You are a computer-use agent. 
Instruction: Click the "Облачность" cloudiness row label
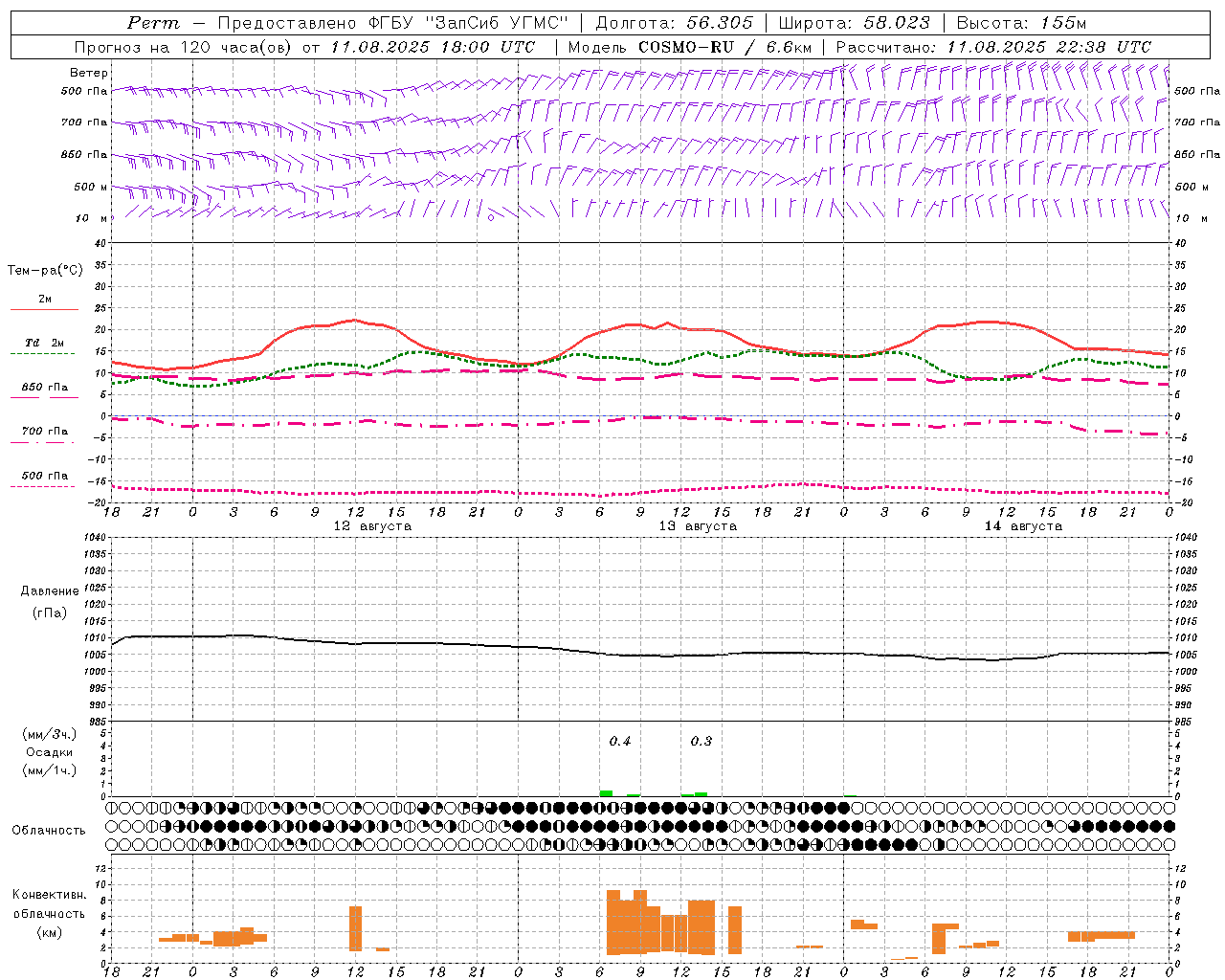click(49, 831)
